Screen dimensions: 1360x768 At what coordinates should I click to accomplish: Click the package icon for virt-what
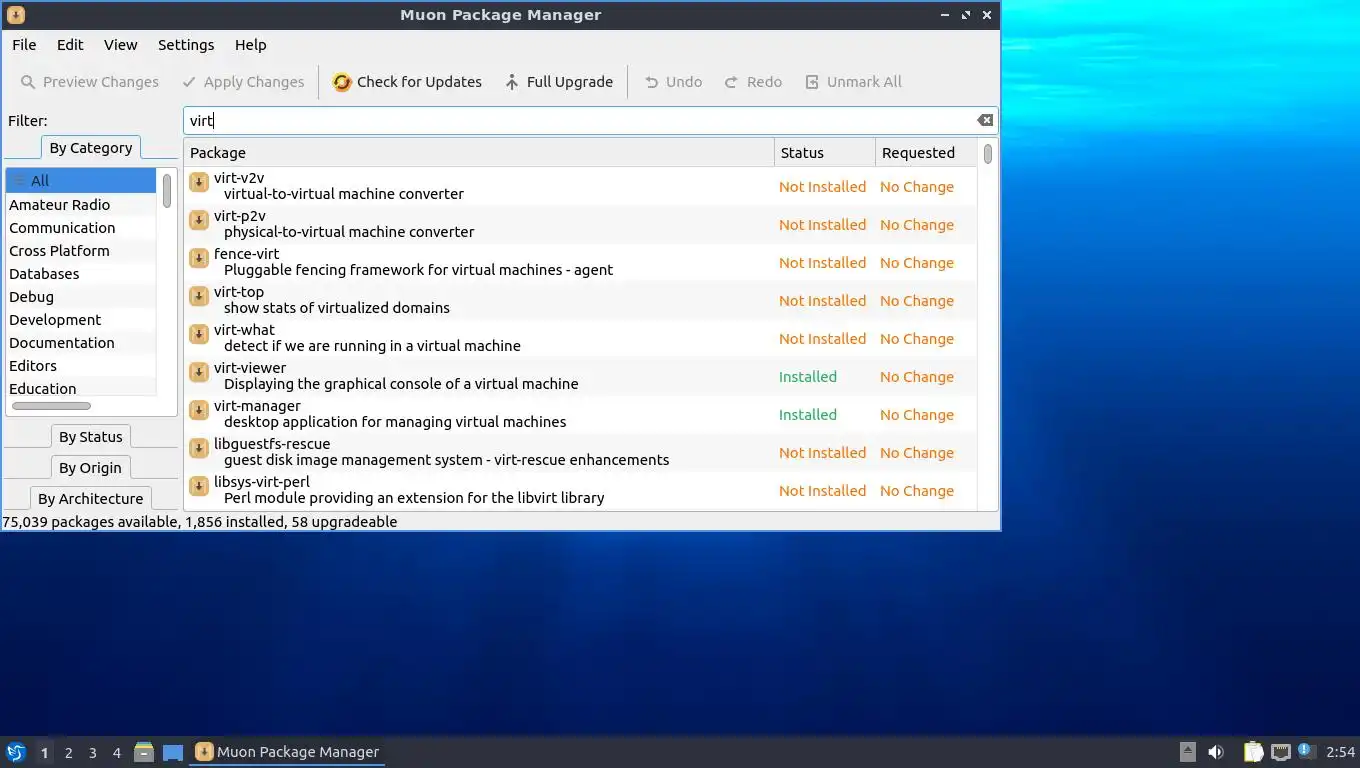coord(199,334)
